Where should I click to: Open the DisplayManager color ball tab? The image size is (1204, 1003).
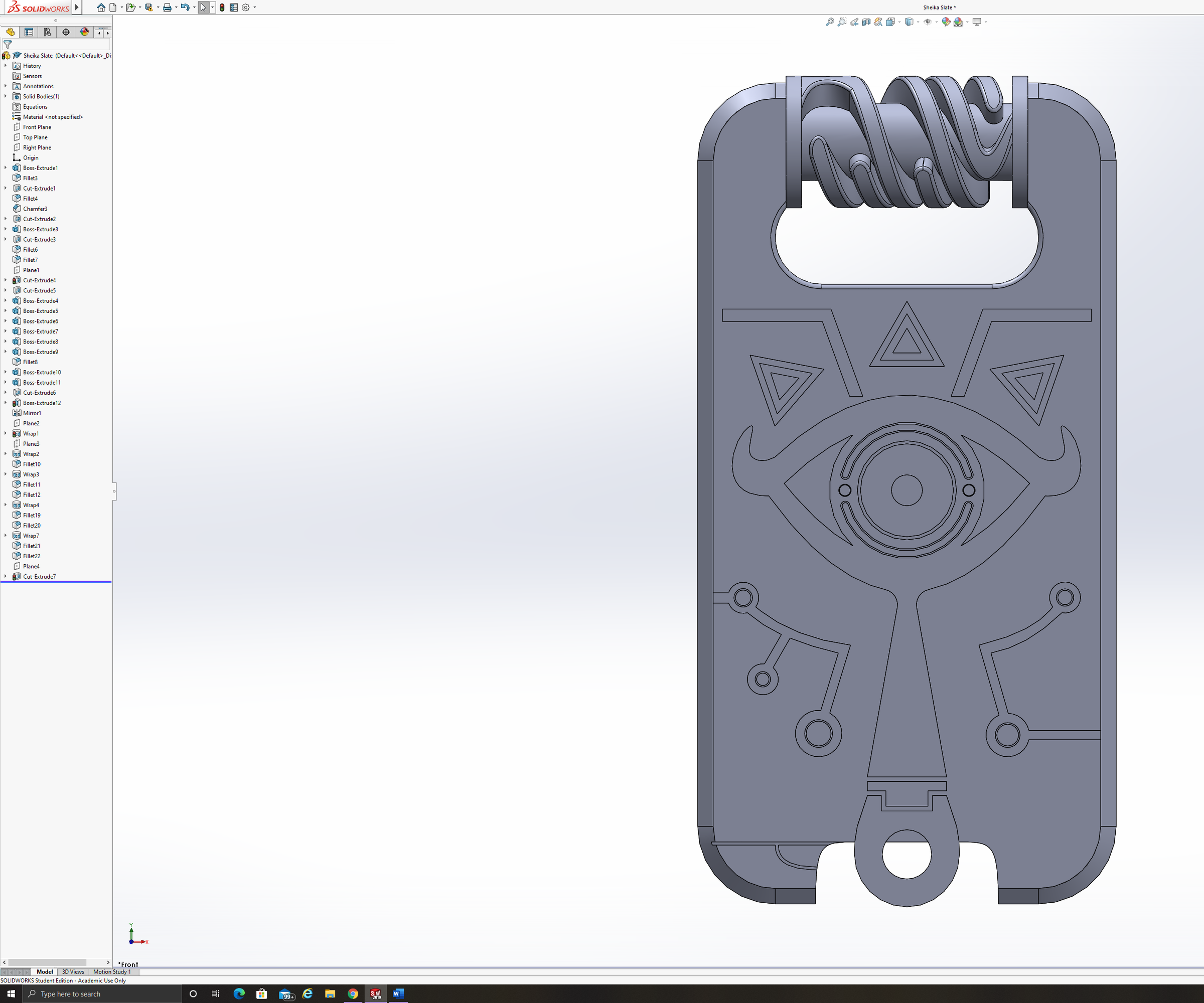pos(84,32)
